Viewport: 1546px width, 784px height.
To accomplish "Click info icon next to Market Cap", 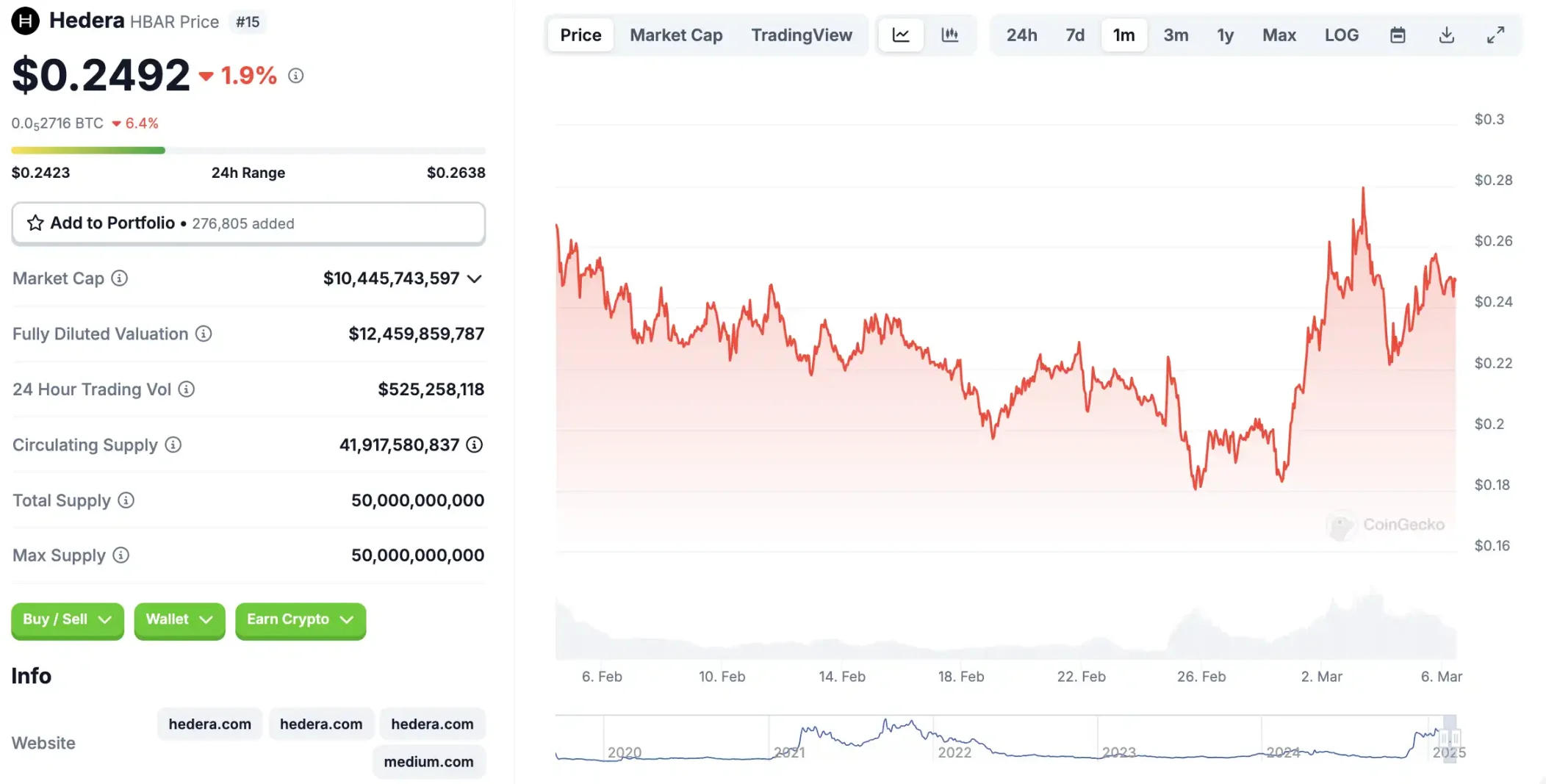I will click(x=119, y=278).
